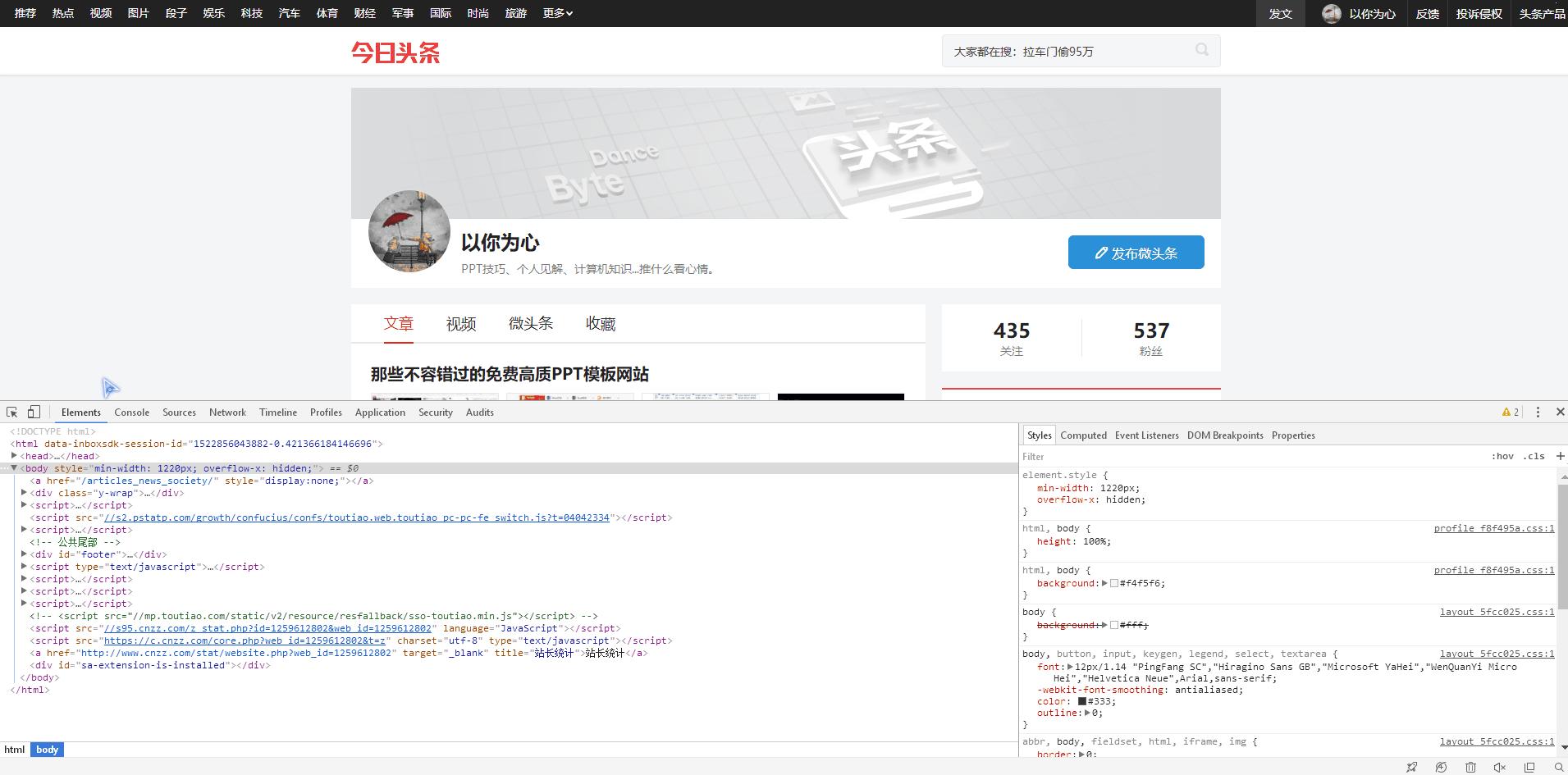Click the rocket icon in bottom bar
Viewport: 1568px width, 775px height.
[1411, 767]
